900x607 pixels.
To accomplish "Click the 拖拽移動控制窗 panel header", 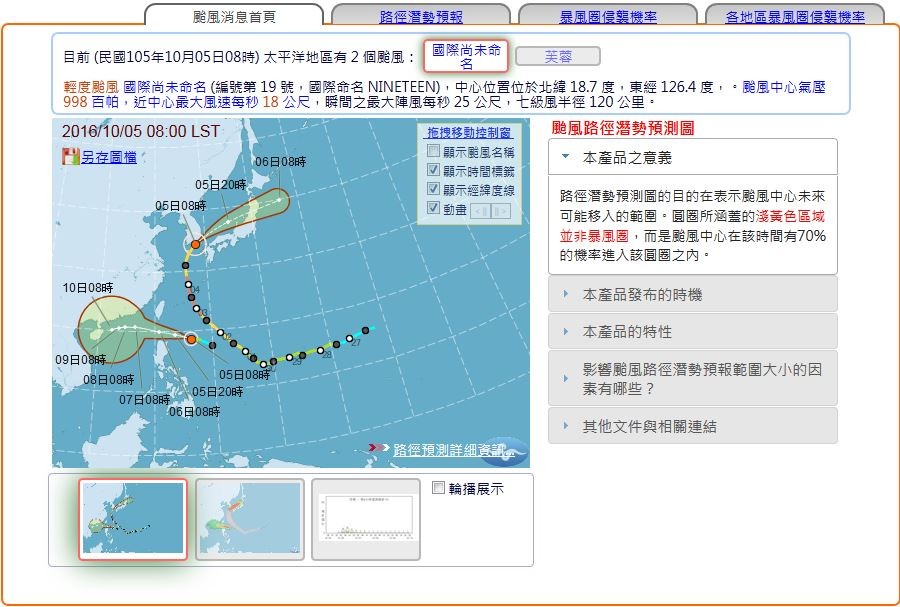I will pyautogui.click(x=469, y=132).
